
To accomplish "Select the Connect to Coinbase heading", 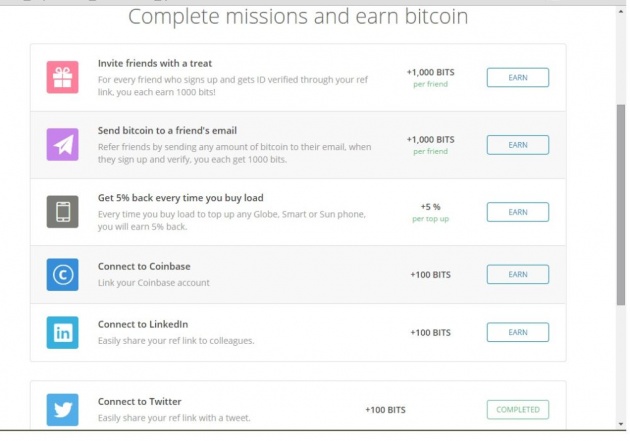I will (x=144, y=266).
